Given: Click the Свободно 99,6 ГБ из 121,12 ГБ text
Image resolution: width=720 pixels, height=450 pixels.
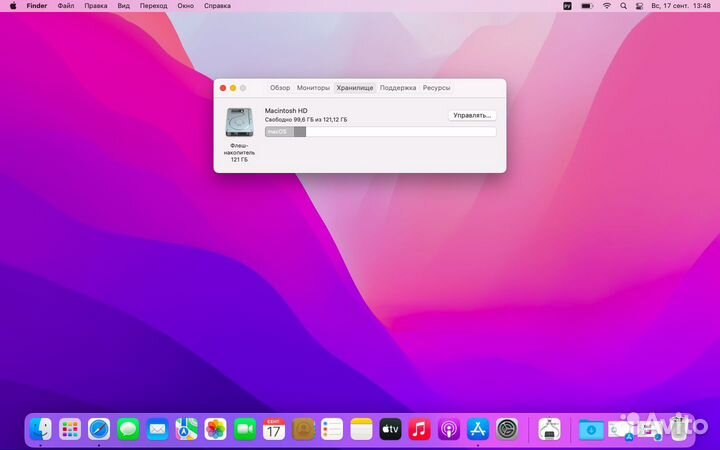Looking at the screenshot, I should click(x=306, y=119).
